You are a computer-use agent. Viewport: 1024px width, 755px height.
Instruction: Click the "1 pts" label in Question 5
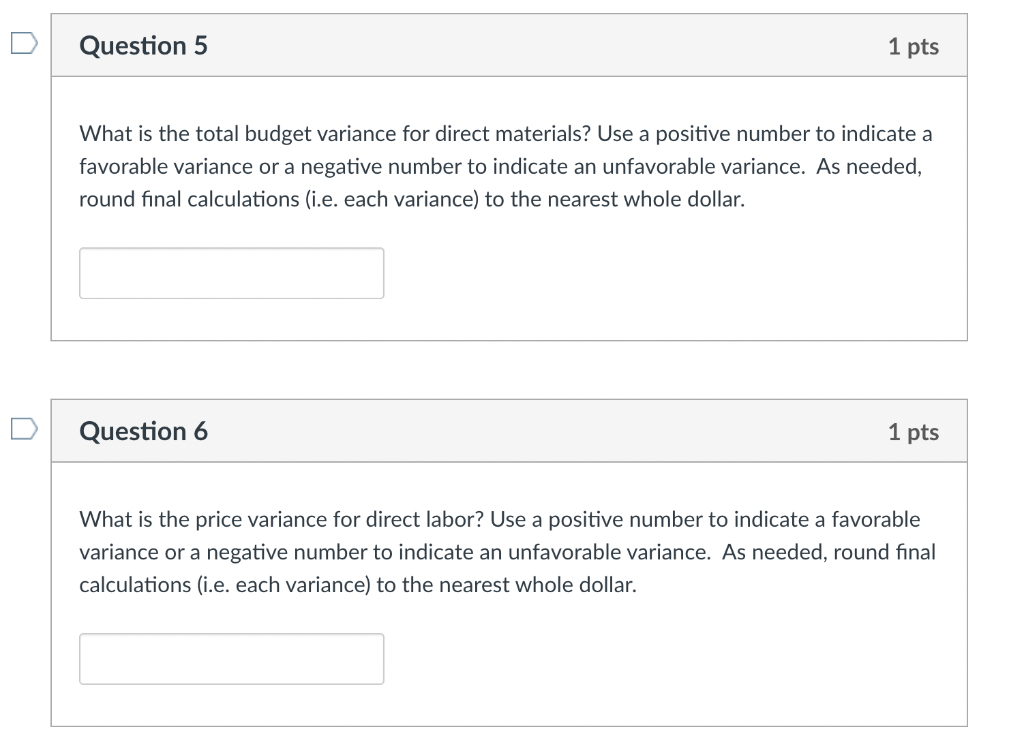[x=913, y=47]
